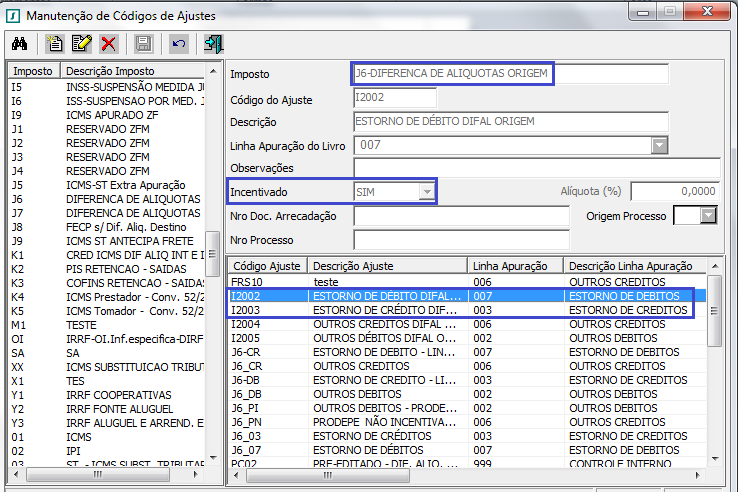Image resolution: width=739 pixels, height=492 pixels.
Task: Click the new record icon
Action: coord(56,44)
